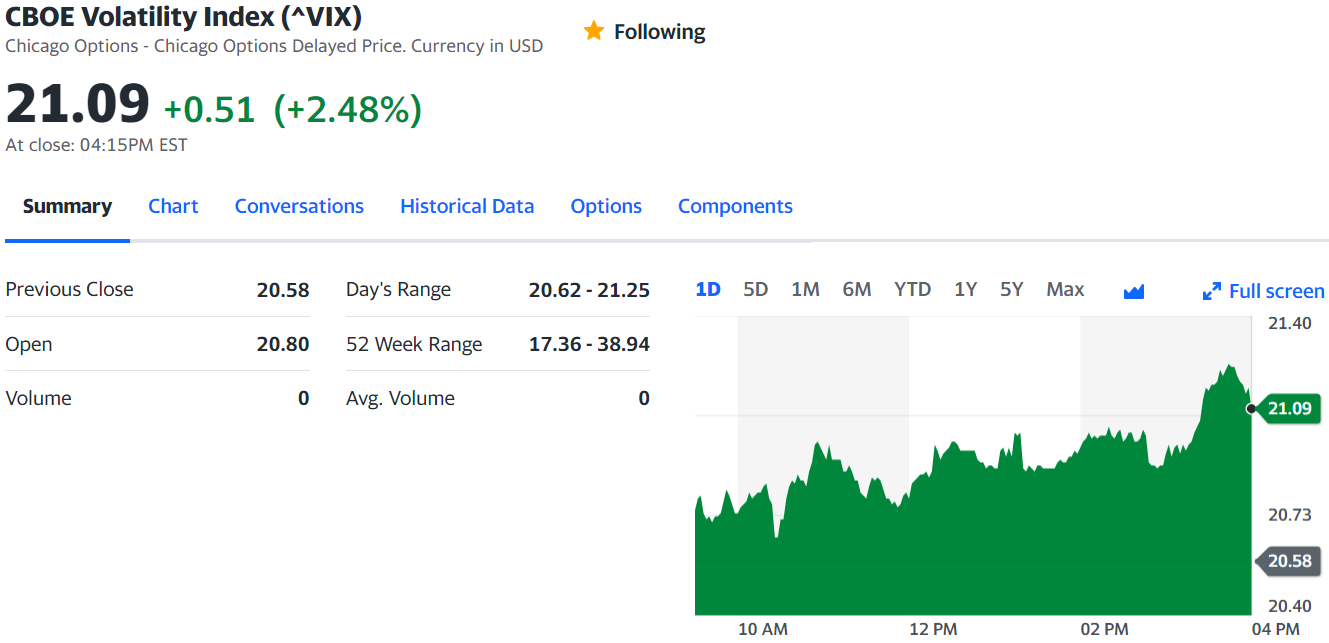Show the YTD chart range
This screenshot has width=1329, height=643.
pos(912,289)
